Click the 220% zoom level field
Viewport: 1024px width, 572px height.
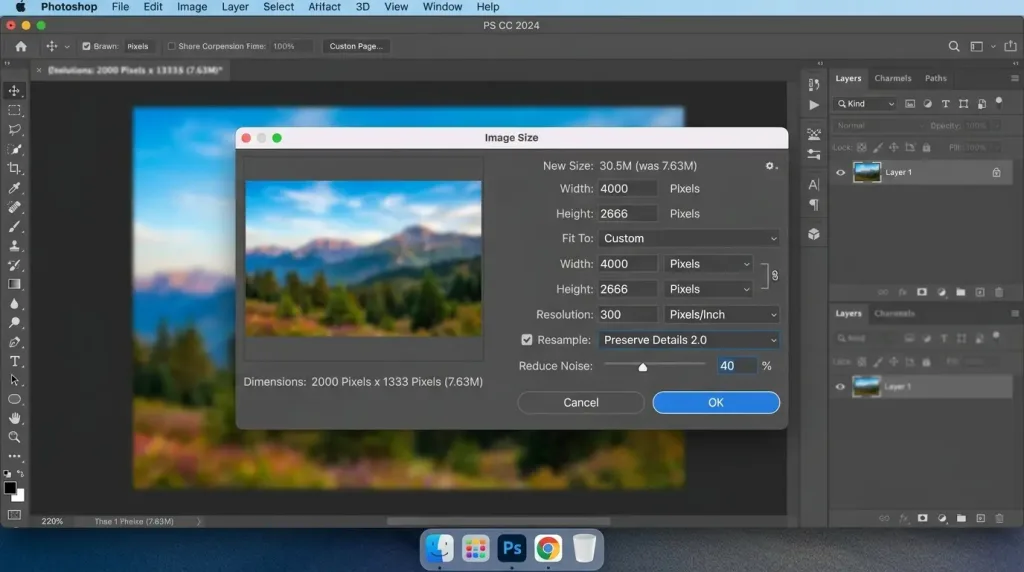(x=52, y=522)
